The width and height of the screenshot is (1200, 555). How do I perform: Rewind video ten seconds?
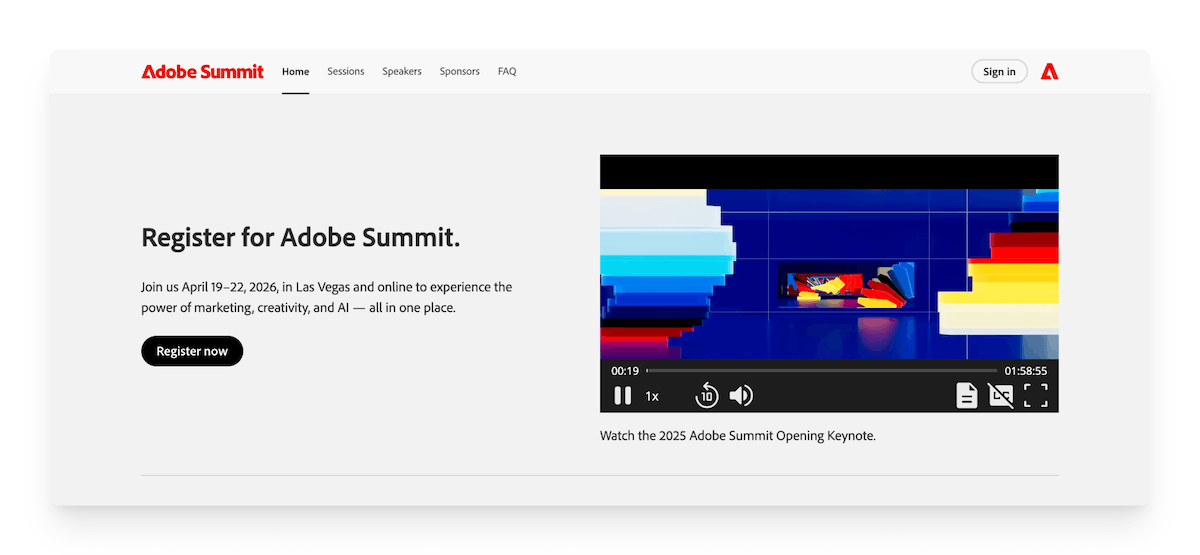click(707, 396)
